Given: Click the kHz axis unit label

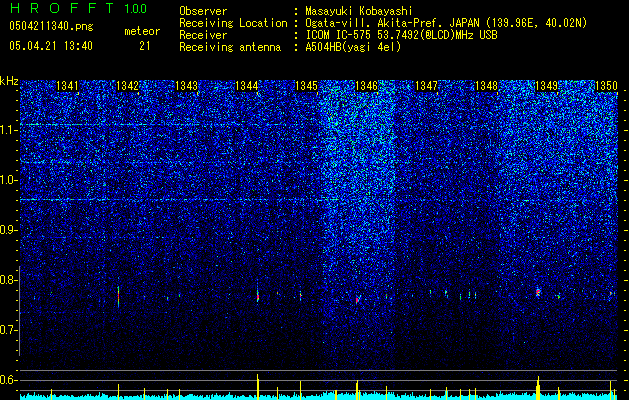Looking at the screenshot, I should tap(9, 81).
